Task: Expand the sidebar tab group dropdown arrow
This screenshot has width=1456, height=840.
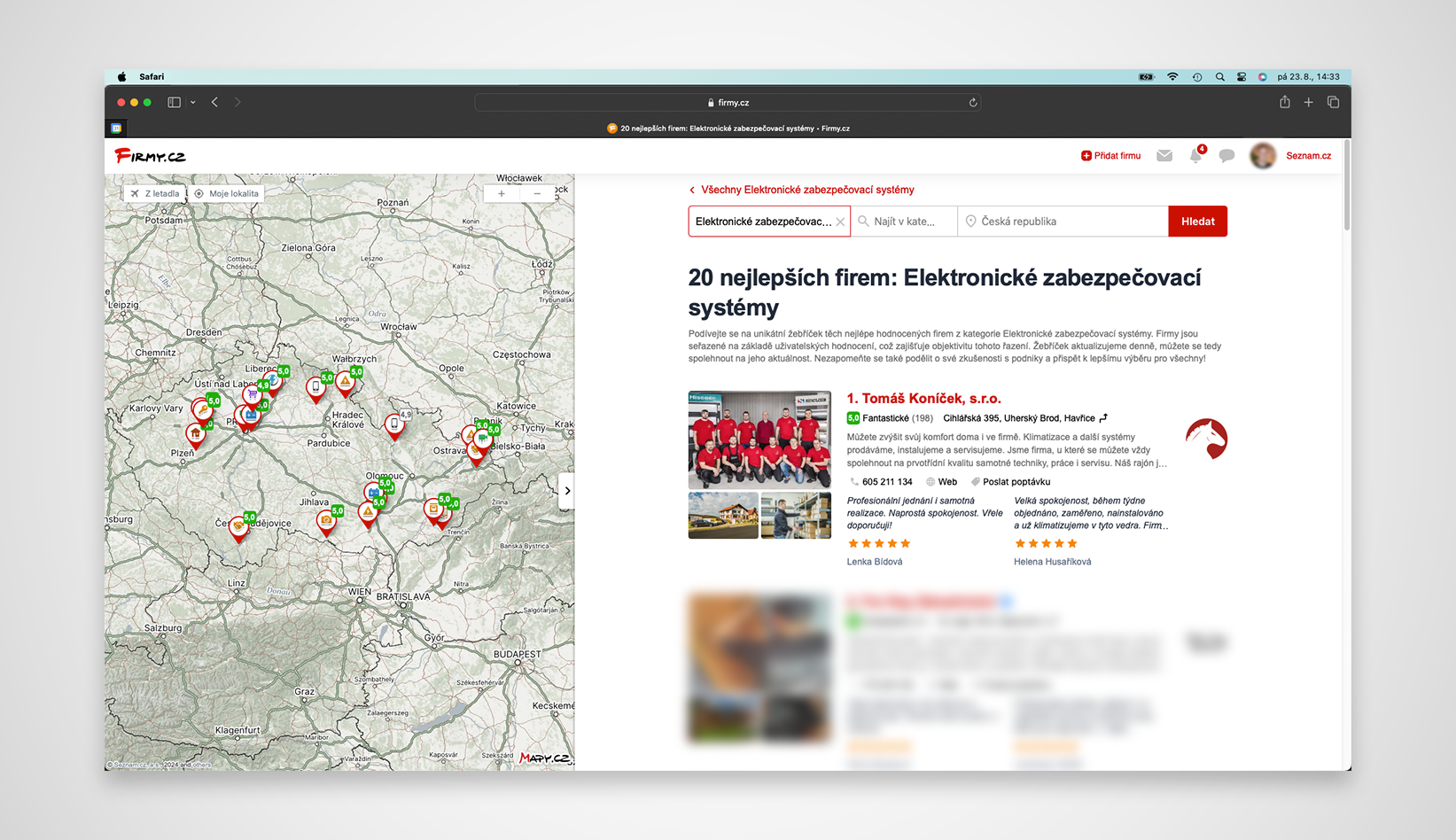Action: tap(192, 103)
